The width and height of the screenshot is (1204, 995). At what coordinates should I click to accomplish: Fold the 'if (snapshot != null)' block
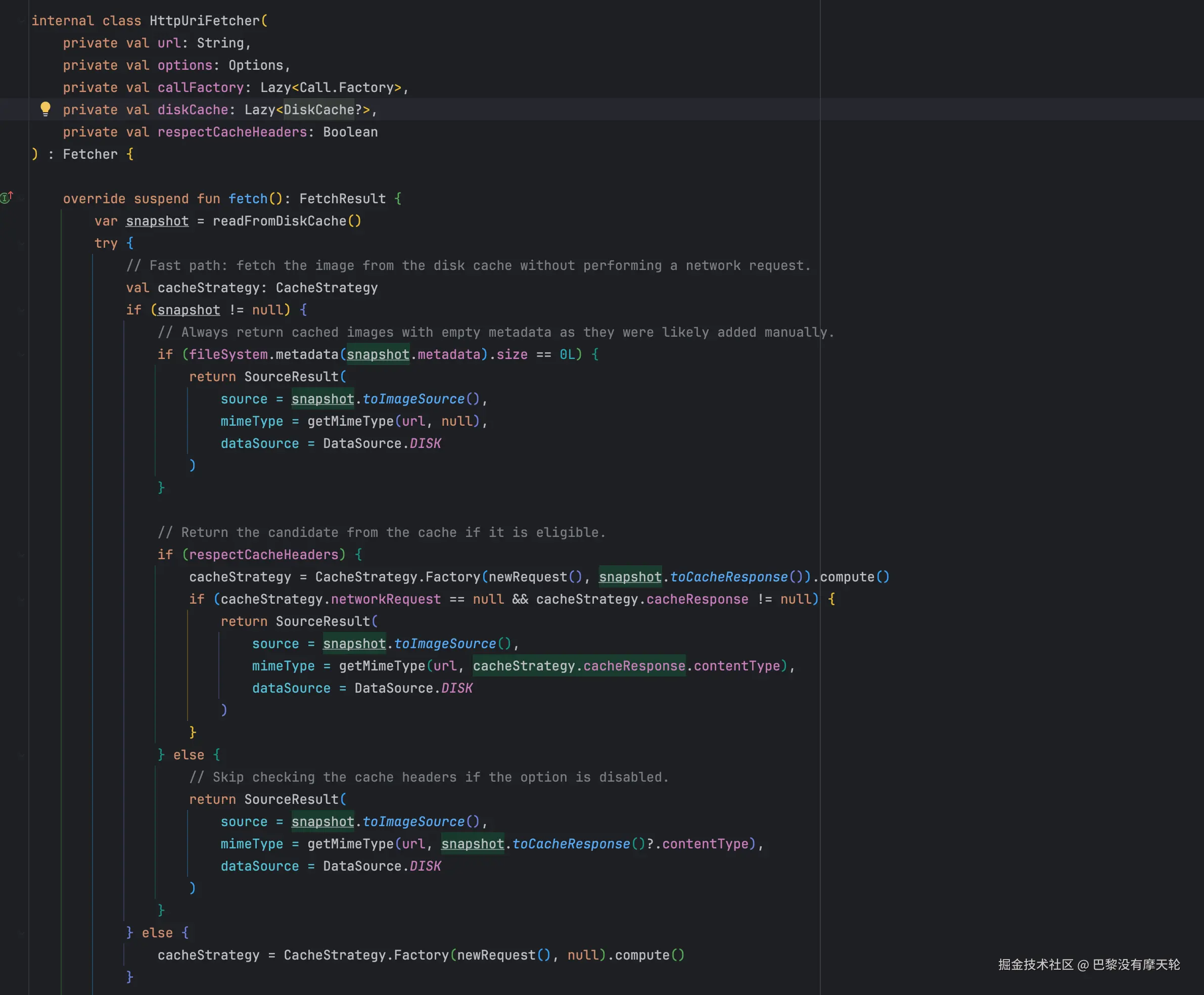click(22, 310)
